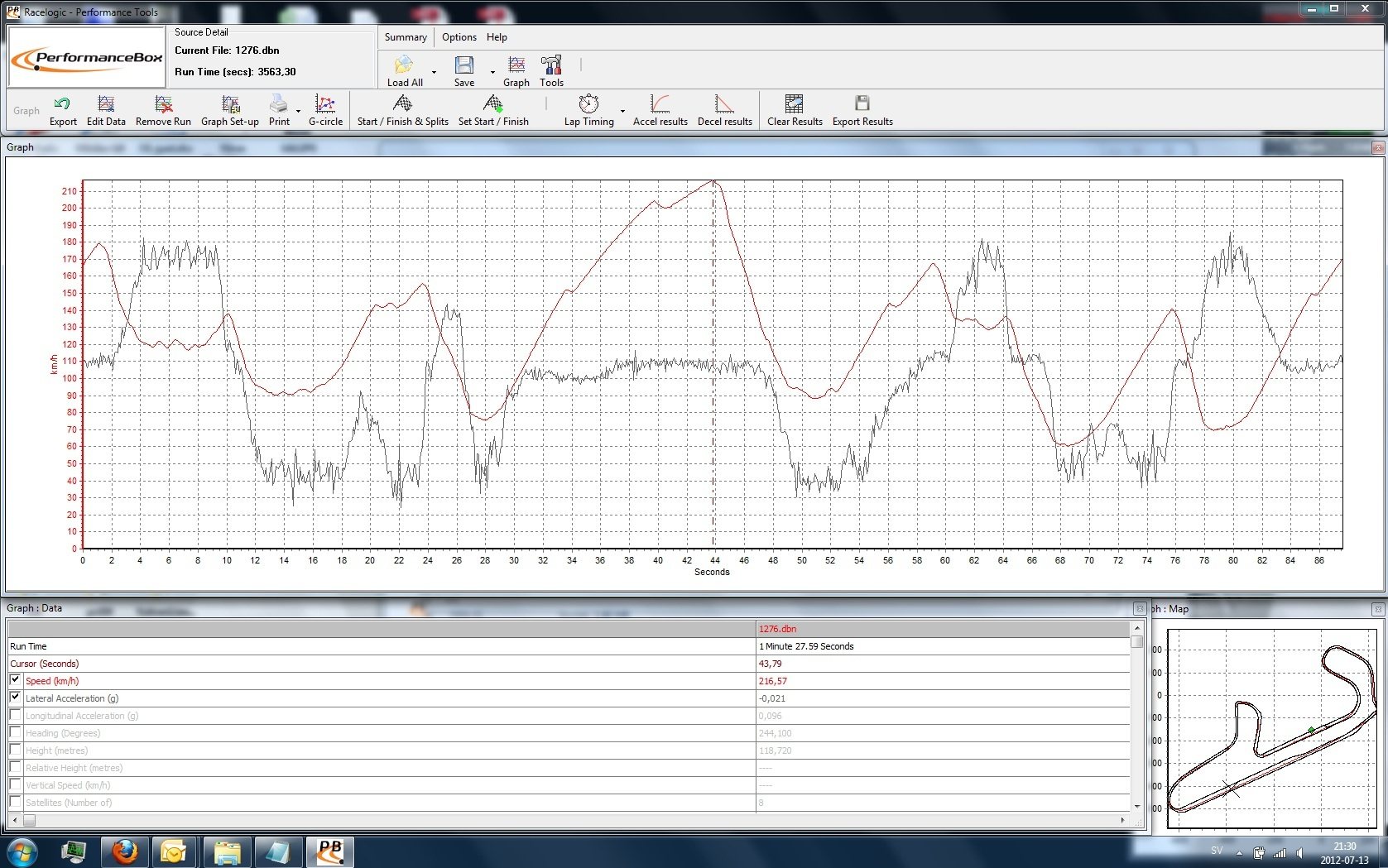The image size is (1388, 868).
Task: Click Export Results icon
Action: coord(862,111)
